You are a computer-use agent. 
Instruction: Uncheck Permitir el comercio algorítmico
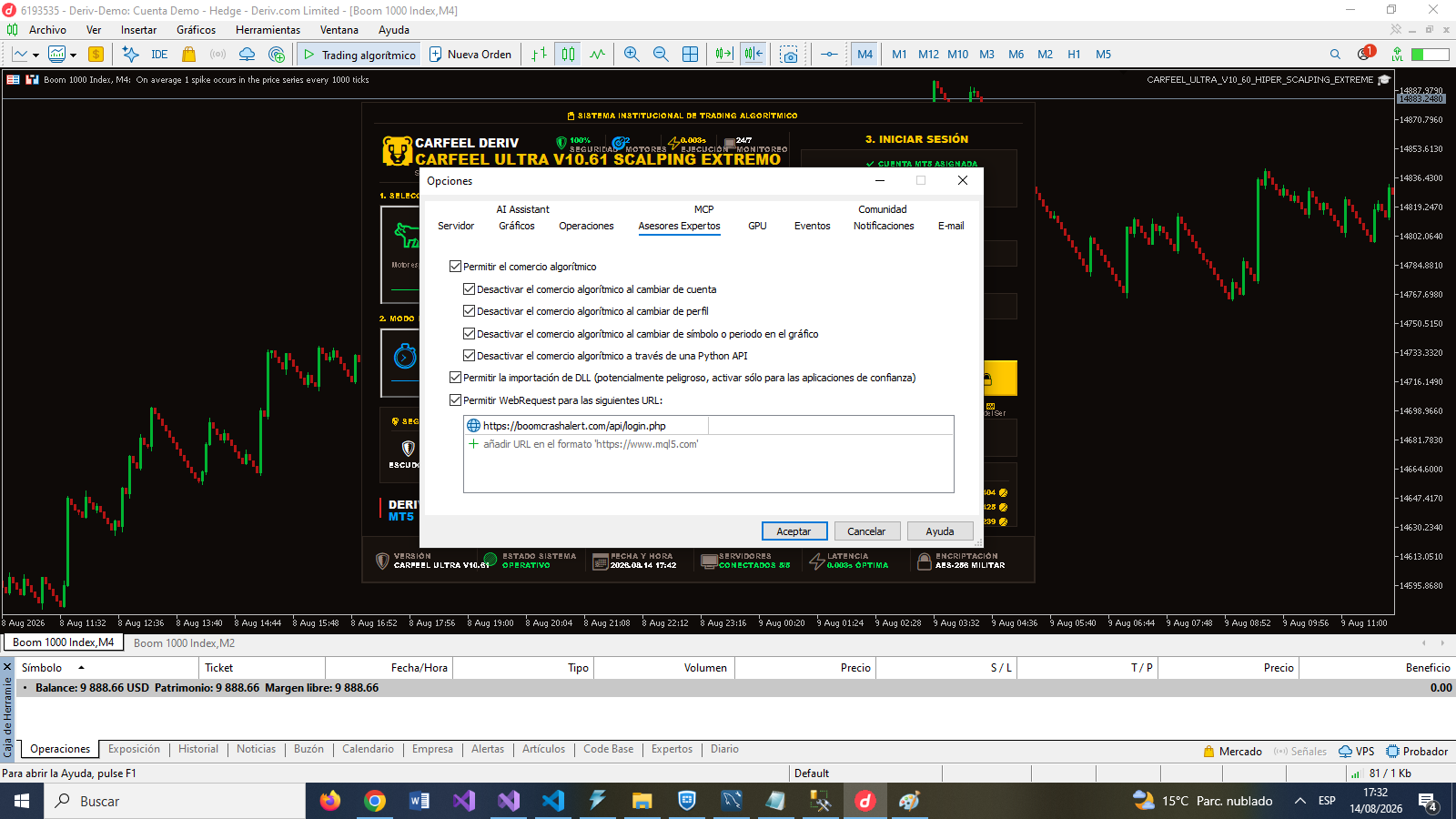pyautogui.click(x=456, y=267)
